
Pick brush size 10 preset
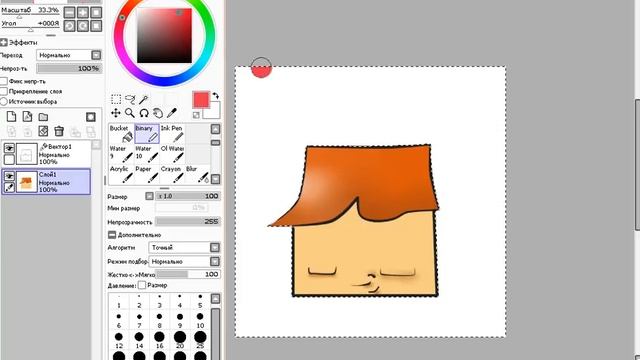200,320
